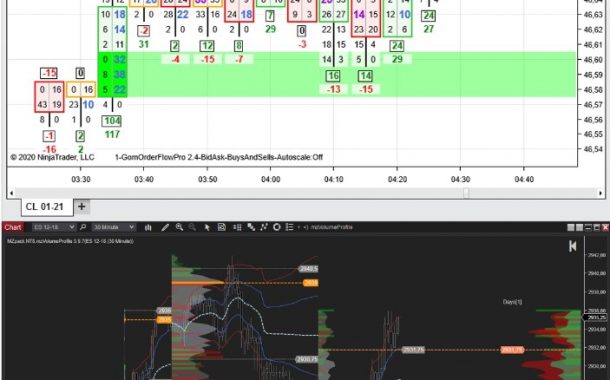Open the strategies icon in chart toolbar
This screenshot has width=610, height=380.
pos(264,227)
